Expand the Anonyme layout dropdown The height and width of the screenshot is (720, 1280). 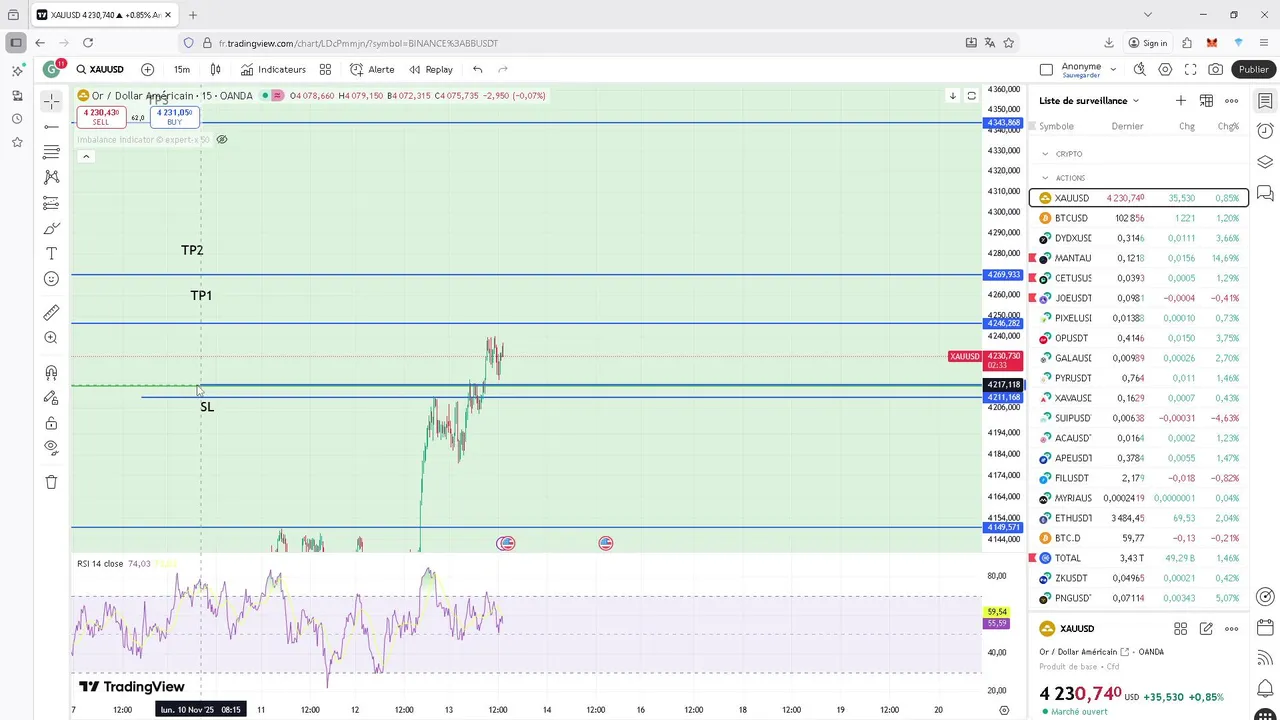pos(1113,69)
